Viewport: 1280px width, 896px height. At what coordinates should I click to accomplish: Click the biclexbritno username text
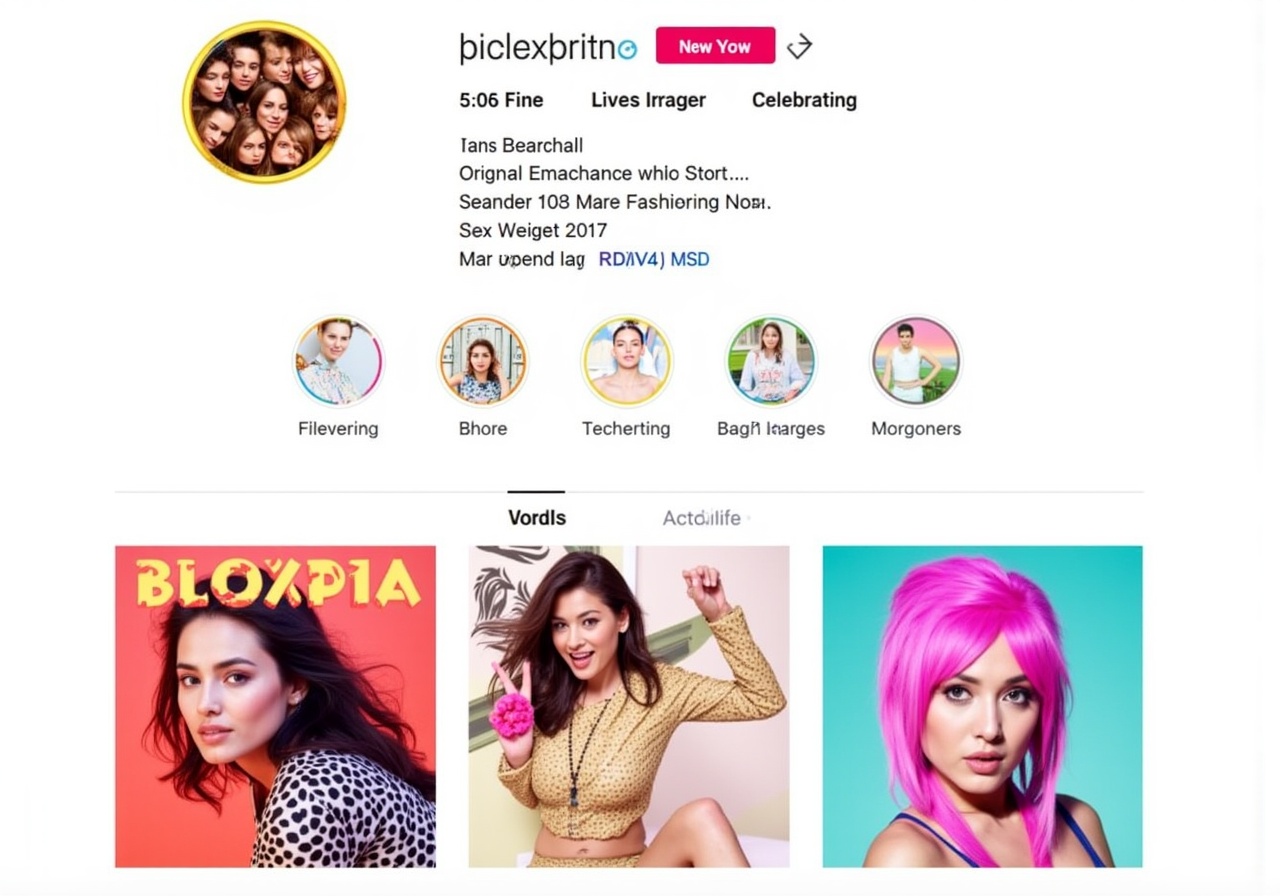click(x=537, y=47)
